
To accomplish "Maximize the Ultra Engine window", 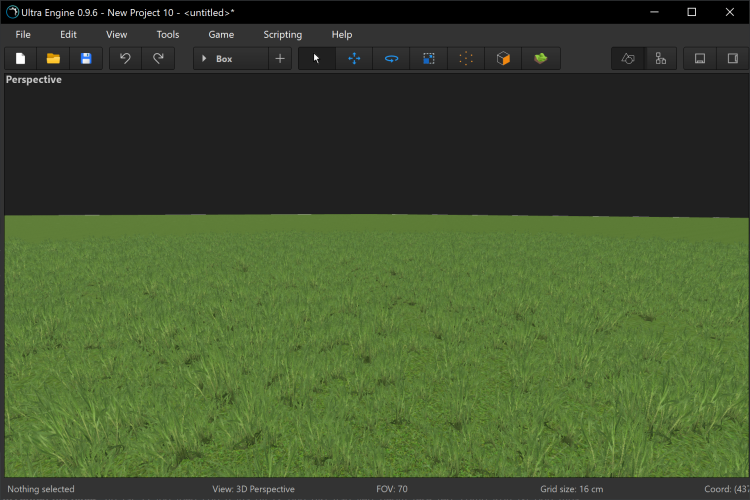I will [692, 12].
